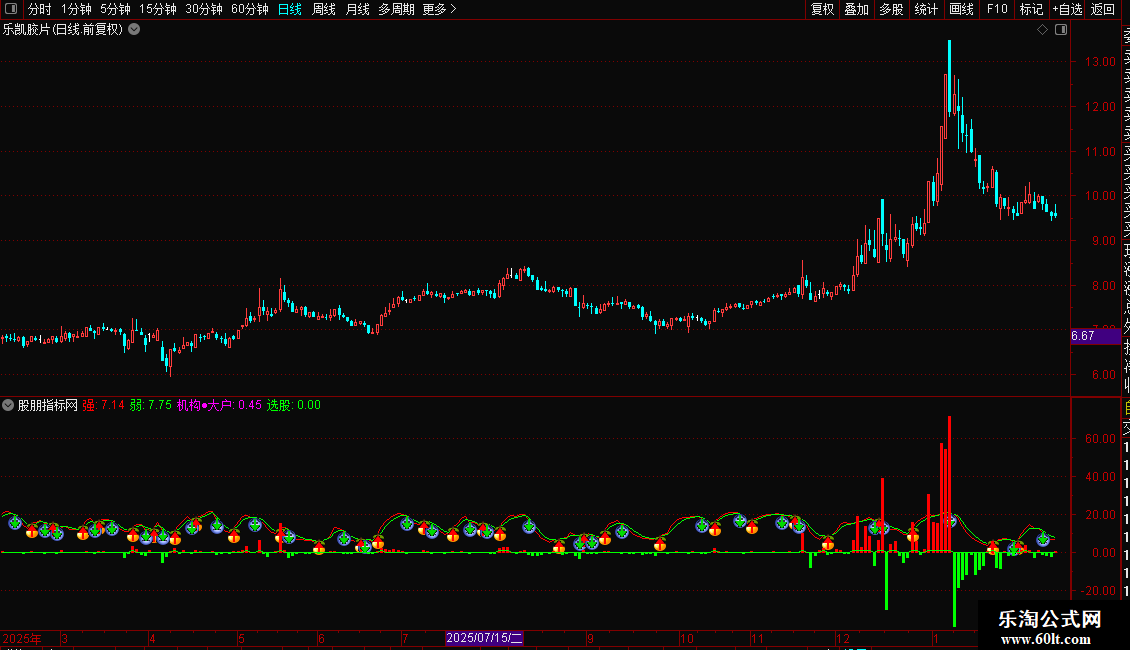
Task: Add stock with +自选 button
Action: (x=1067, y=9)
